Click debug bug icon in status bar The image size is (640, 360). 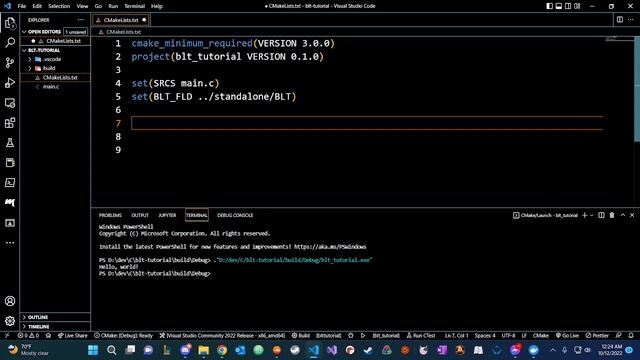(x=351, y=336)
